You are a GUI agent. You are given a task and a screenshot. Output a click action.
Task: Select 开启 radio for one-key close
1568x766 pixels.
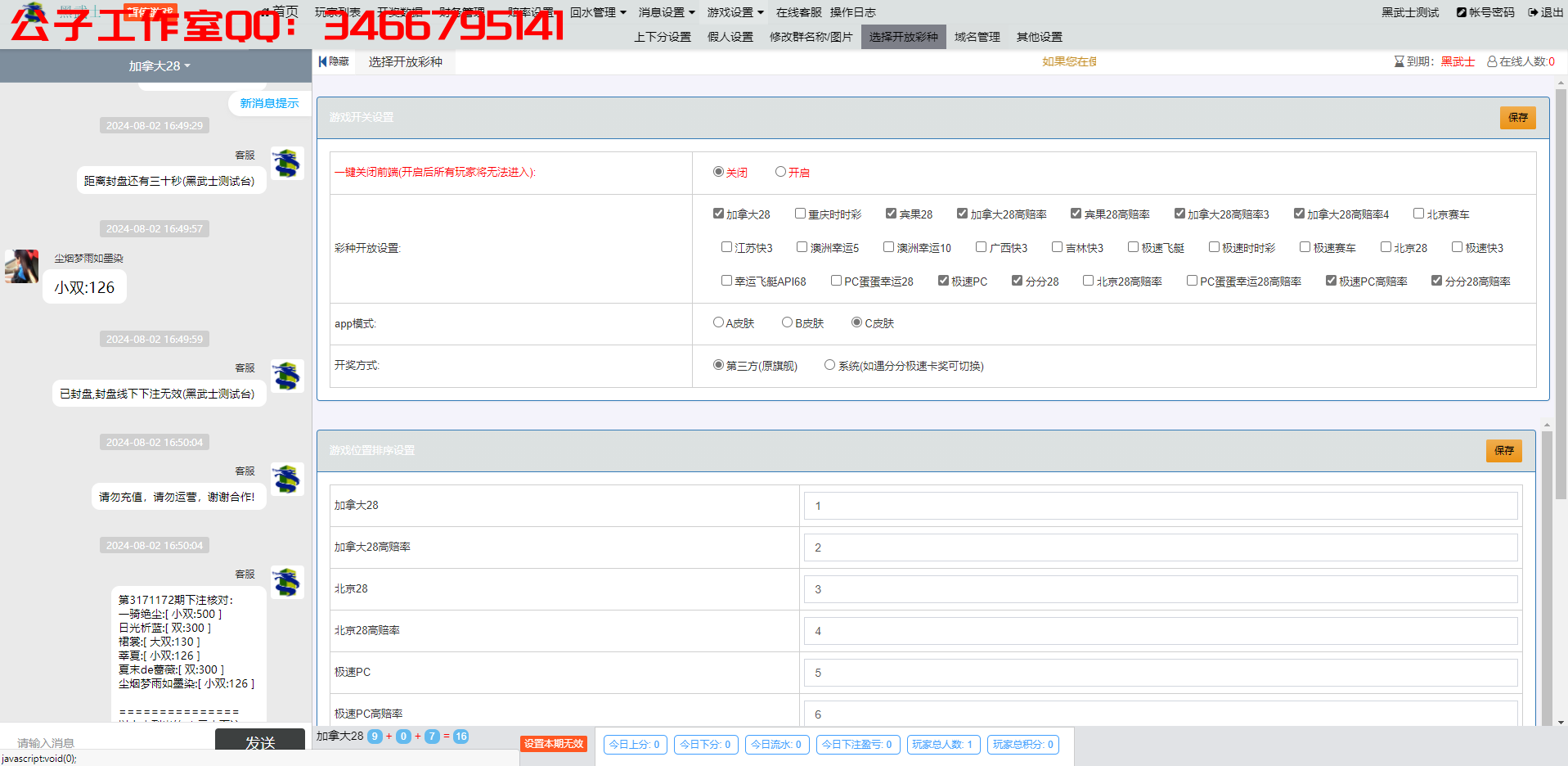(x=780, y=172)
